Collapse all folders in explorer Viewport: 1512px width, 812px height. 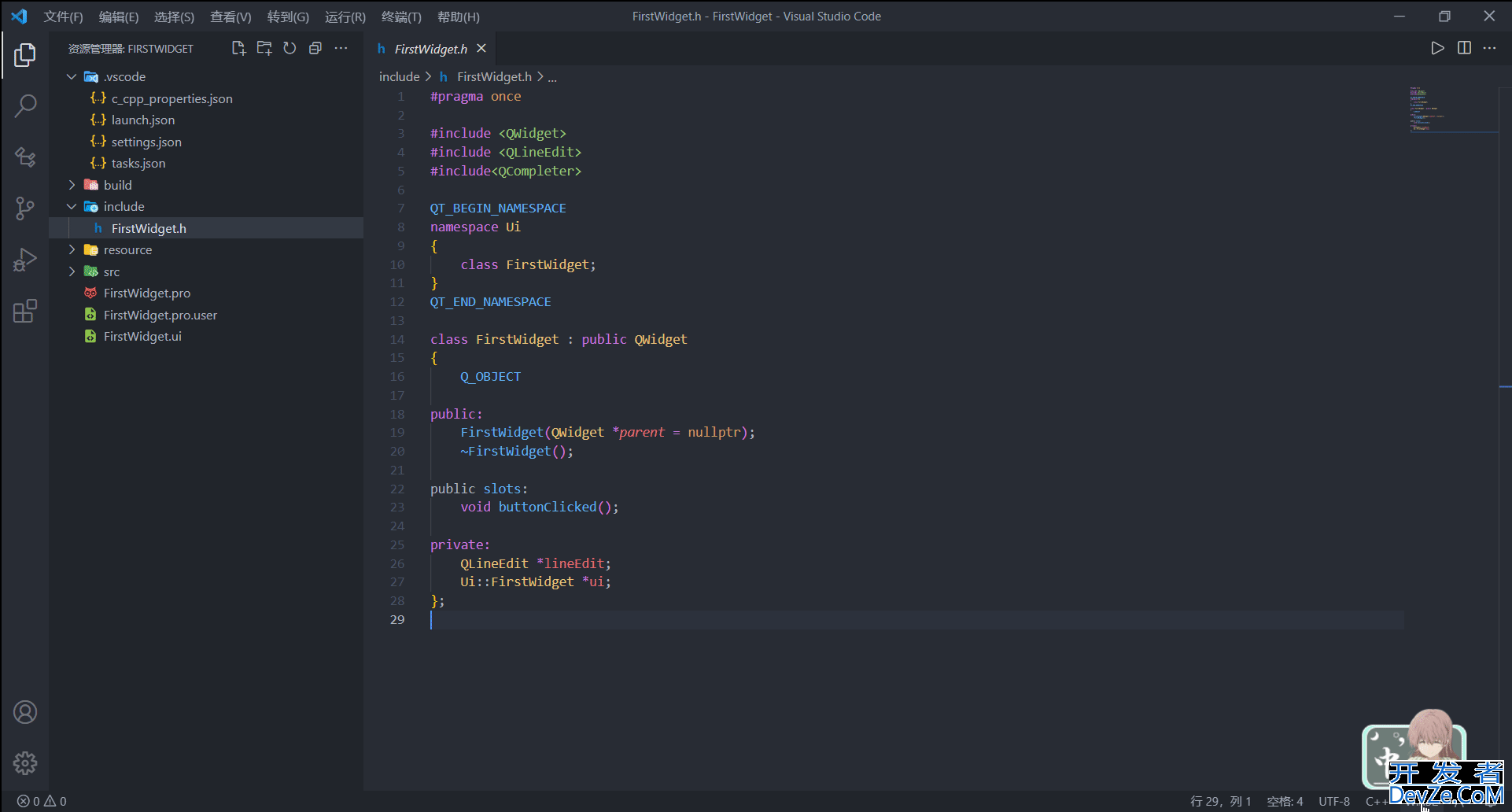click(315, 48)
